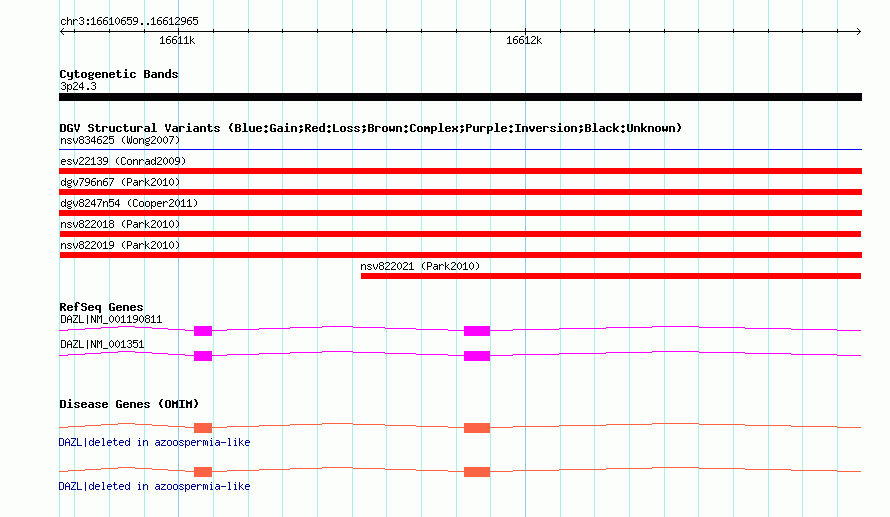The image size is (890, 517).
Task: Open the DGV Structural Variants track title
Action: pyautogui.click(x=371, y=128)
